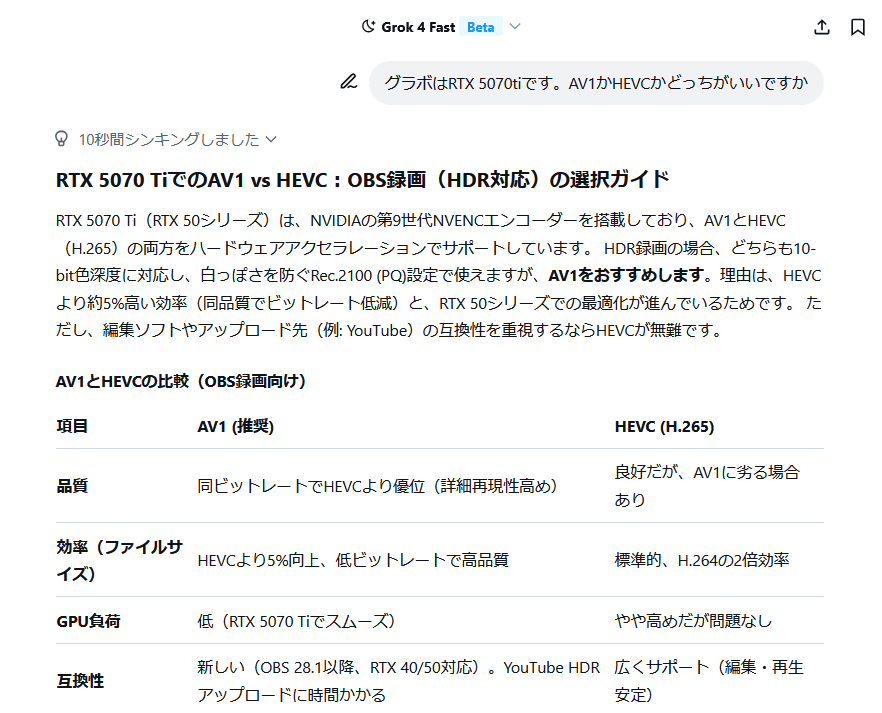882x713 pixels.
Task: Select the Grok 4 Fast model name
Action: pos(418,27)
